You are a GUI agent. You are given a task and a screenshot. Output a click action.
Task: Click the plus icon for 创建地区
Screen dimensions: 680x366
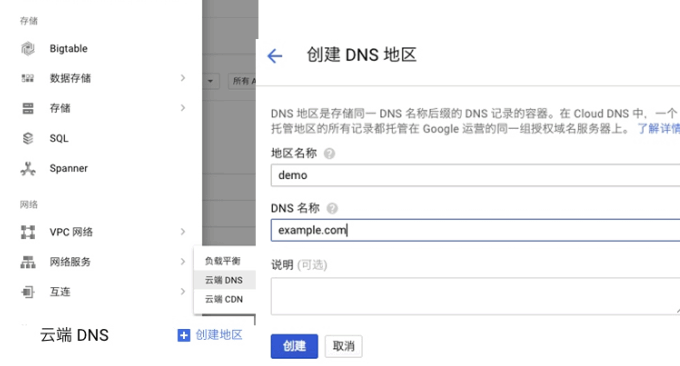pyautogui.click(x=183, y=335)
